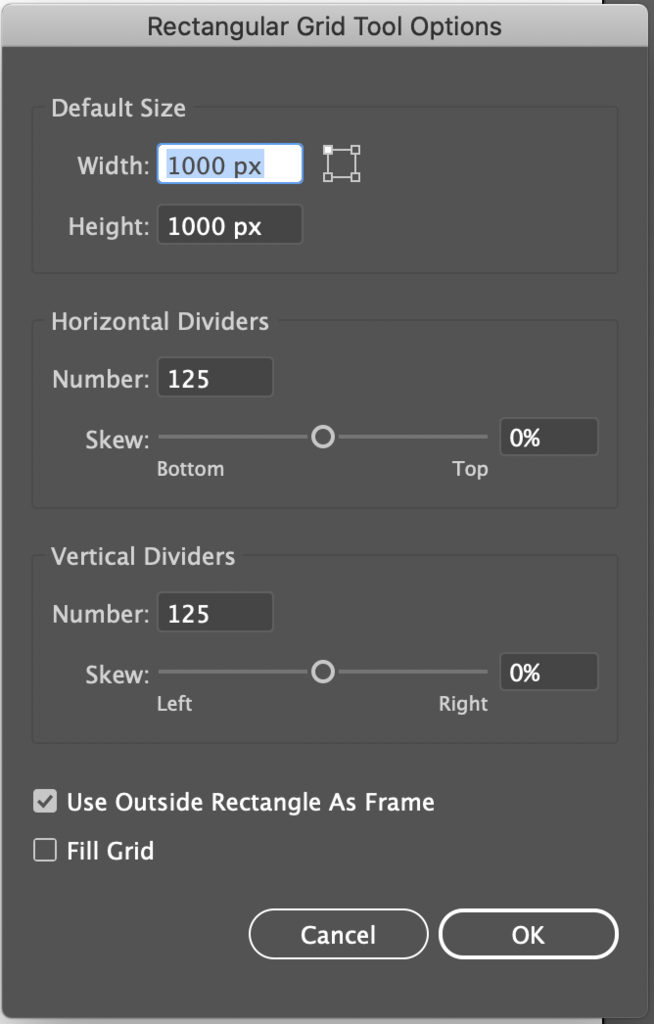Screen dimensions: 654x1024
Task: Click the Left label under vertical skew
Action: click(174, 704)
